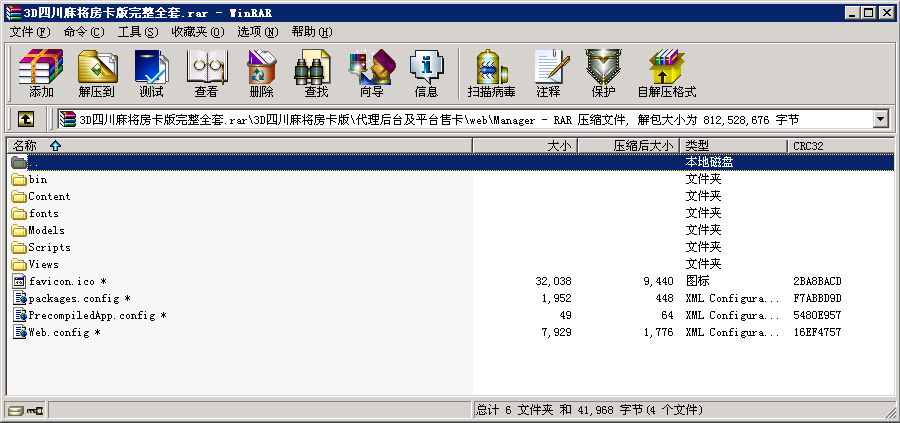Select the favicon.ico file entry

[x=66, y=281]
